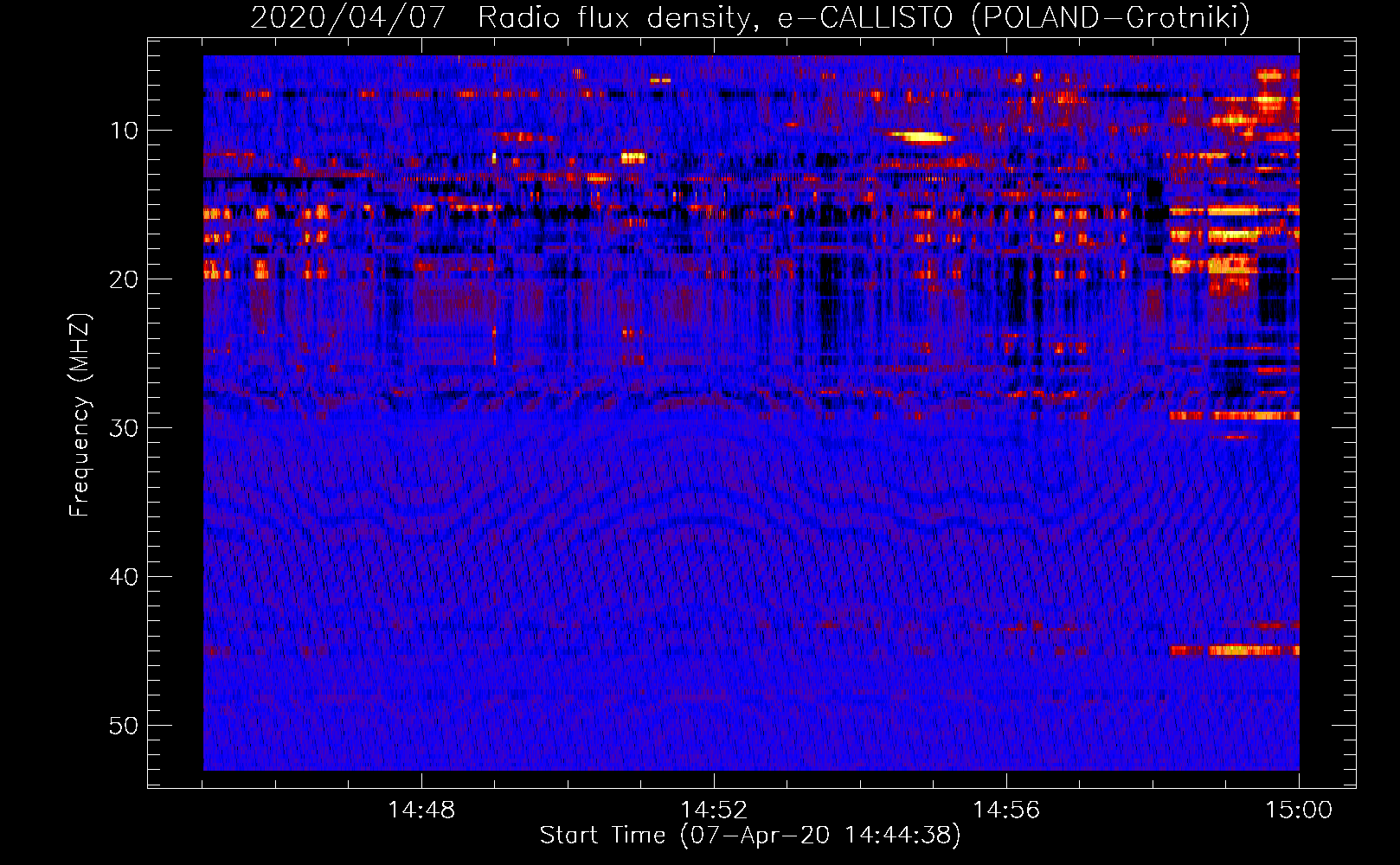Image resolution: width=1400 pixels, height=865 pixels.
Task: Click the bright yellow burst near 10 MHz
Action: click(x=920, y=137)
